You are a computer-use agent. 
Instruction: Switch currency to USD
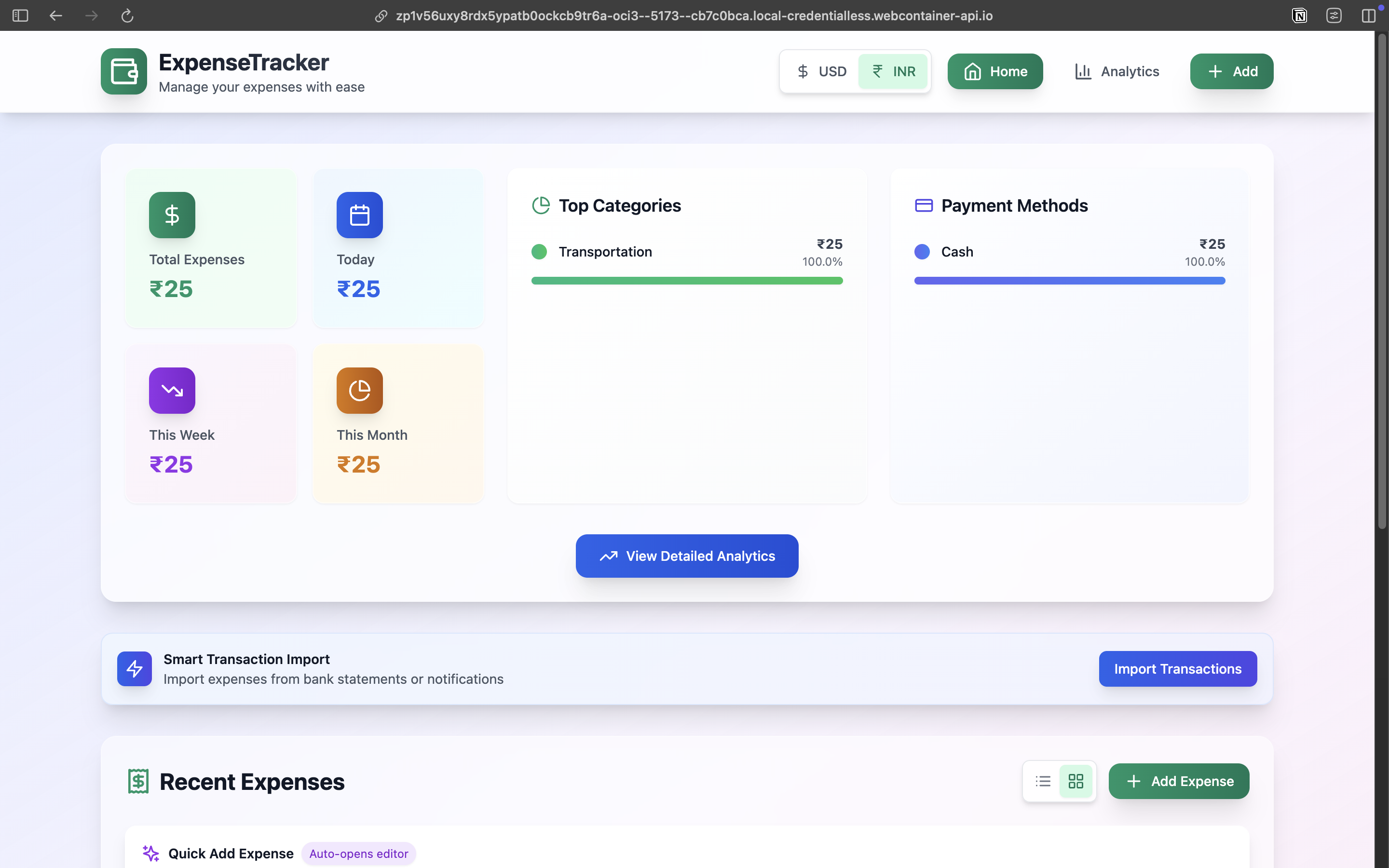click(822, 71)
